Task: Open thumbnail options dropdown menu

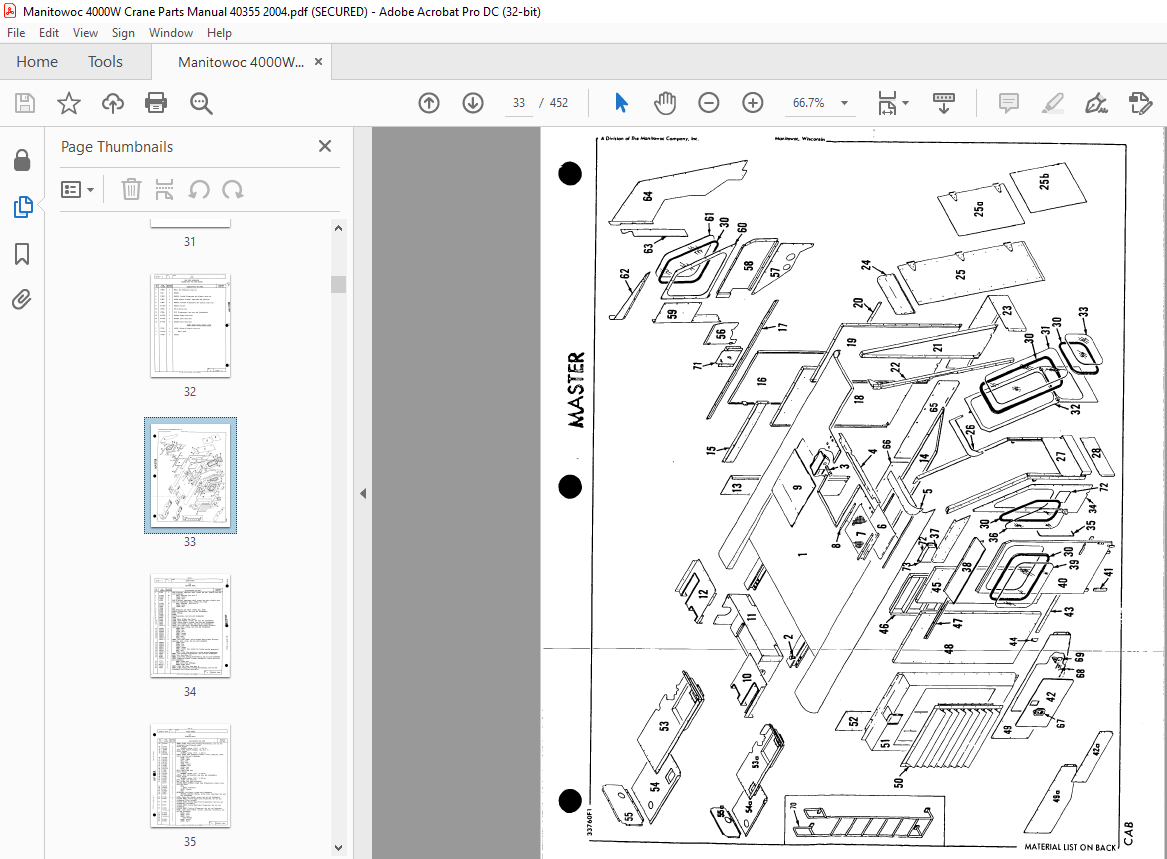Action: pos(77,190)
